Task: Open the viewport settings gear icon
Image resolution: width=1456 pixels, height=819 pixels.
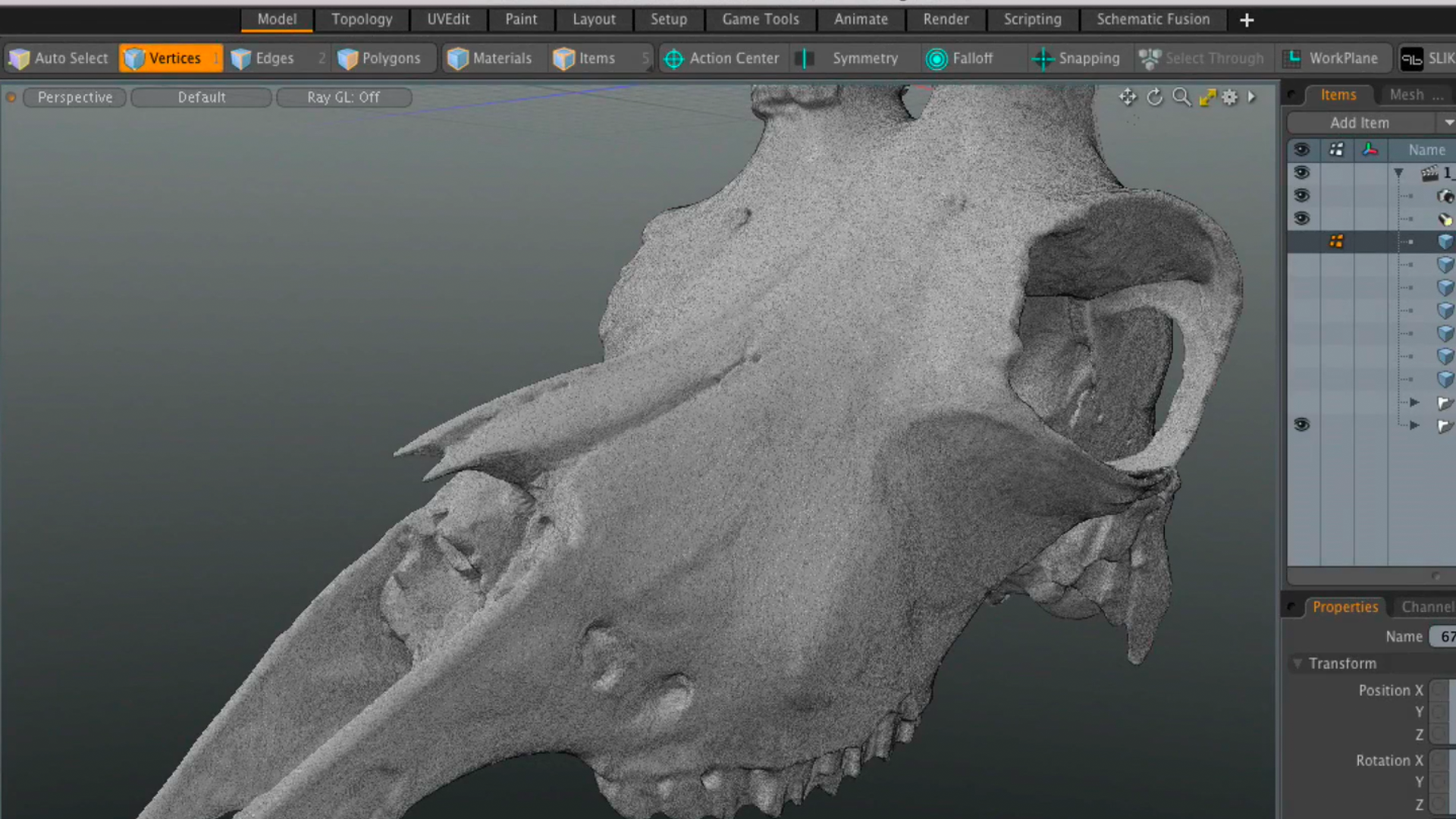Action: point(1229,97)
